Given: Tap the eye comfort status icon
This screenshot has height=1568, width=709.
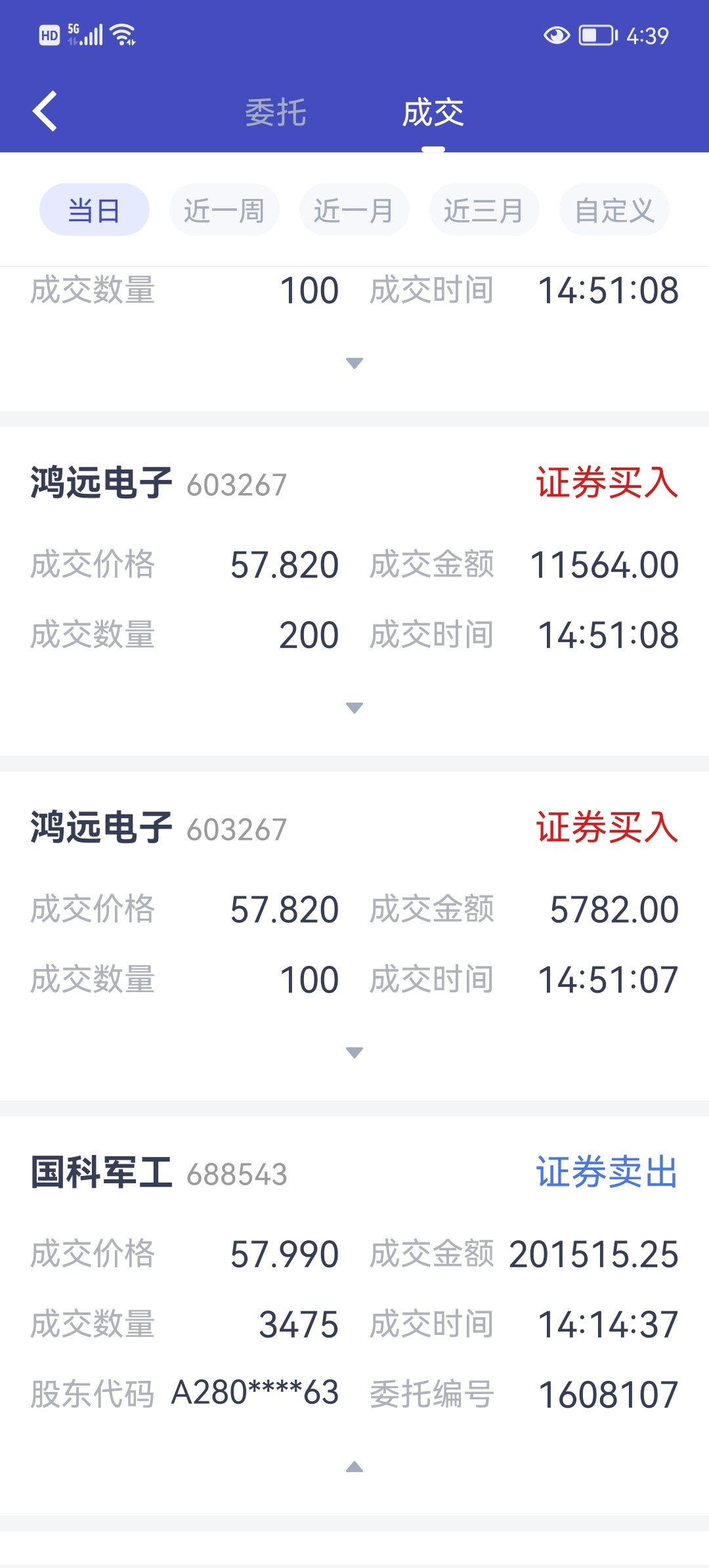Looking at the screenshot, I should [x=557, y=35].
